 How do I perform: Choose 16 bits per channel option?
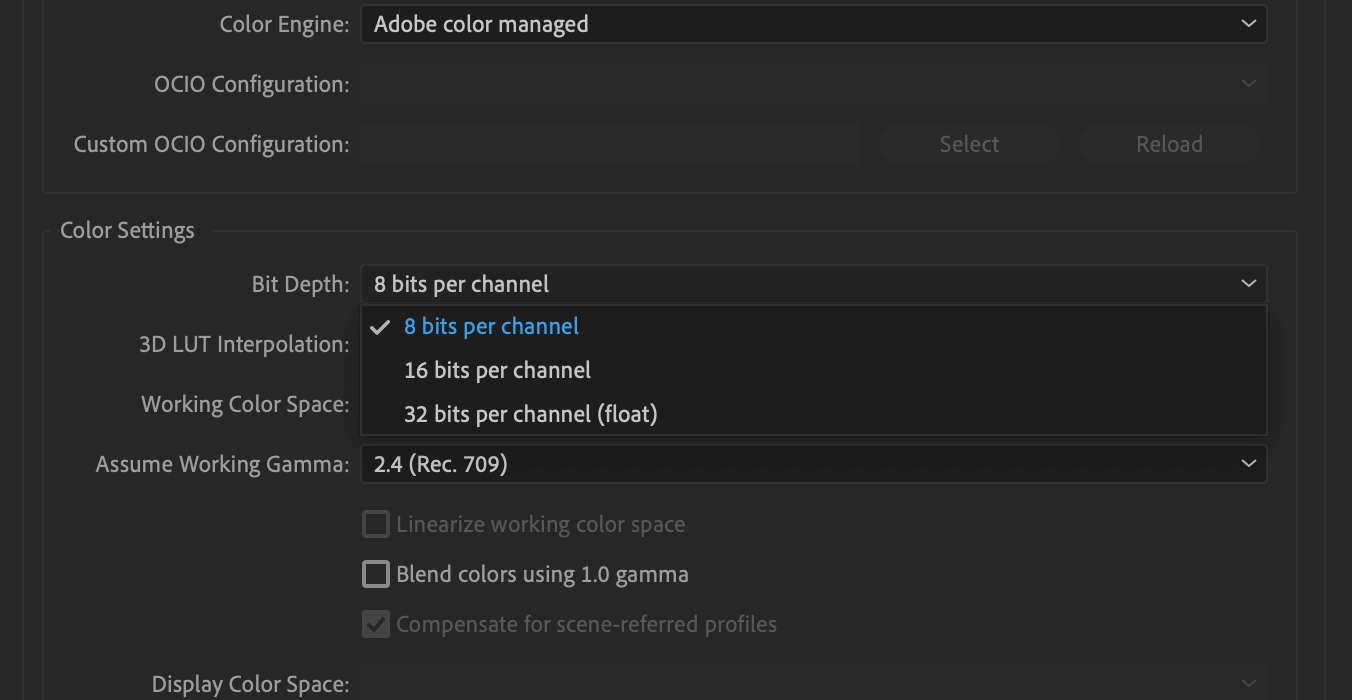497,370
